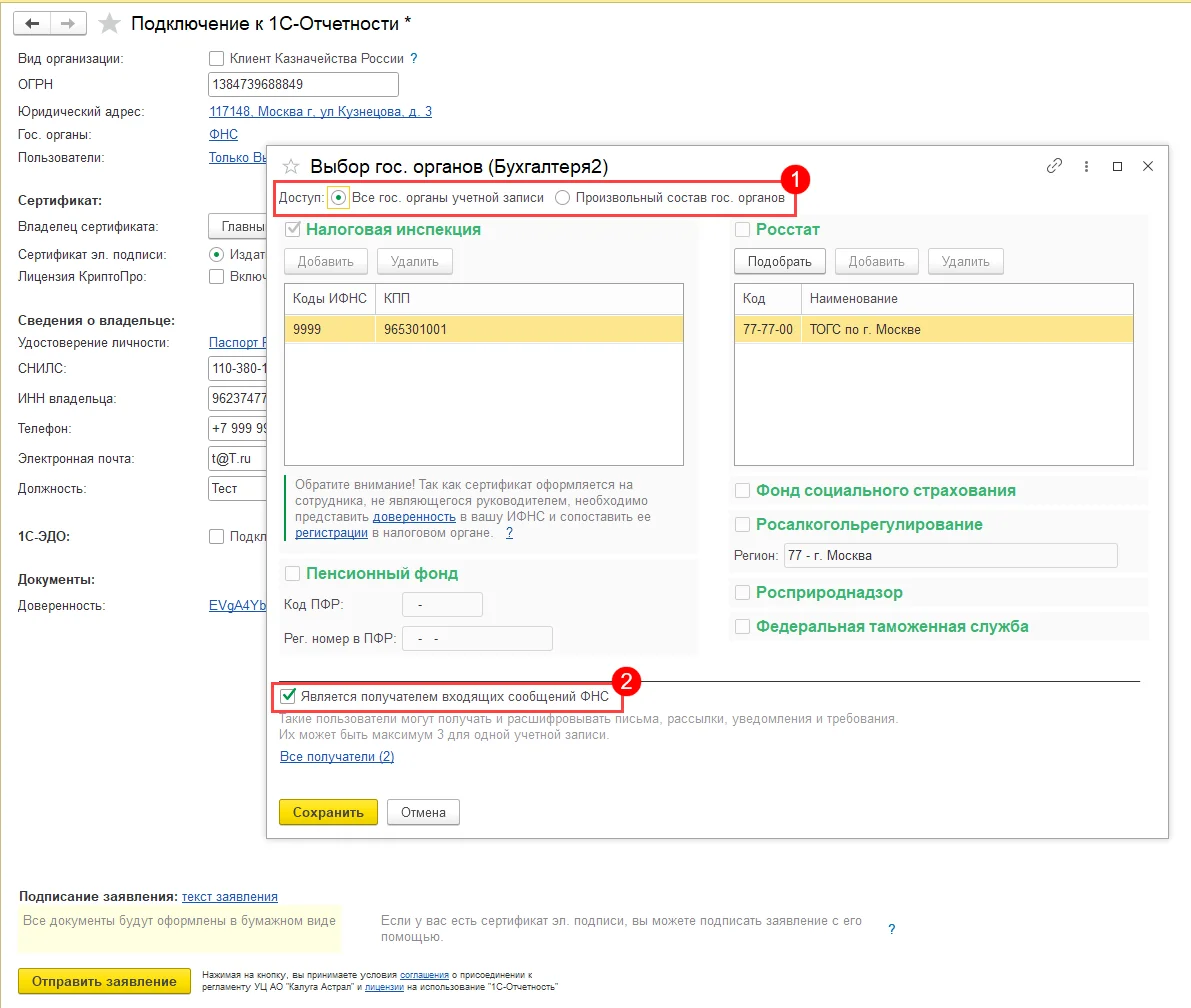
Task: Click the Электронная почта field
Action: click(237, 459)
